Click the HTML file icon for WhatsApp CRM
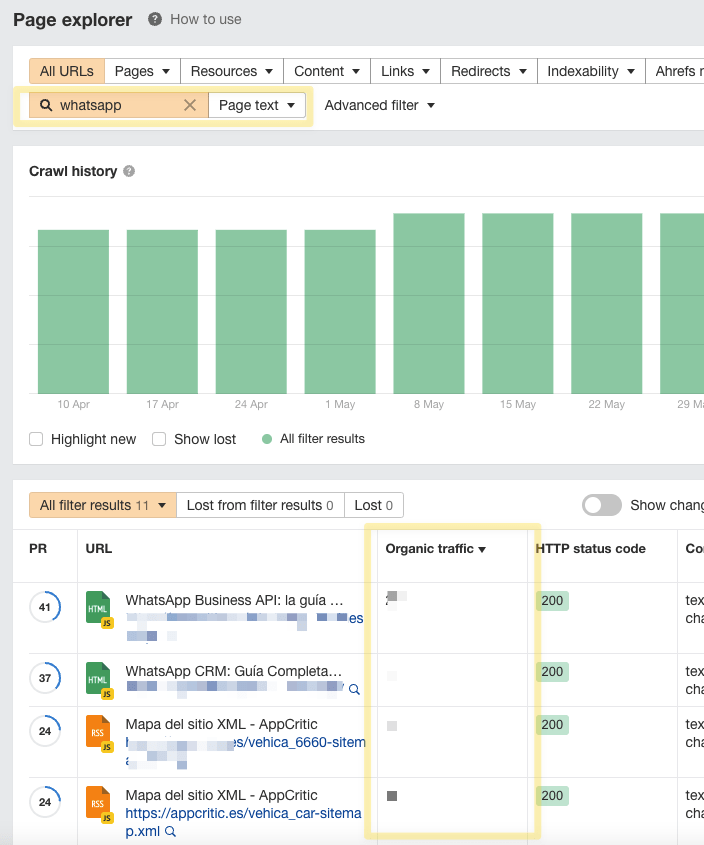Image resolution: width=704 pixels, height=845 pixels. pos(98,679)
